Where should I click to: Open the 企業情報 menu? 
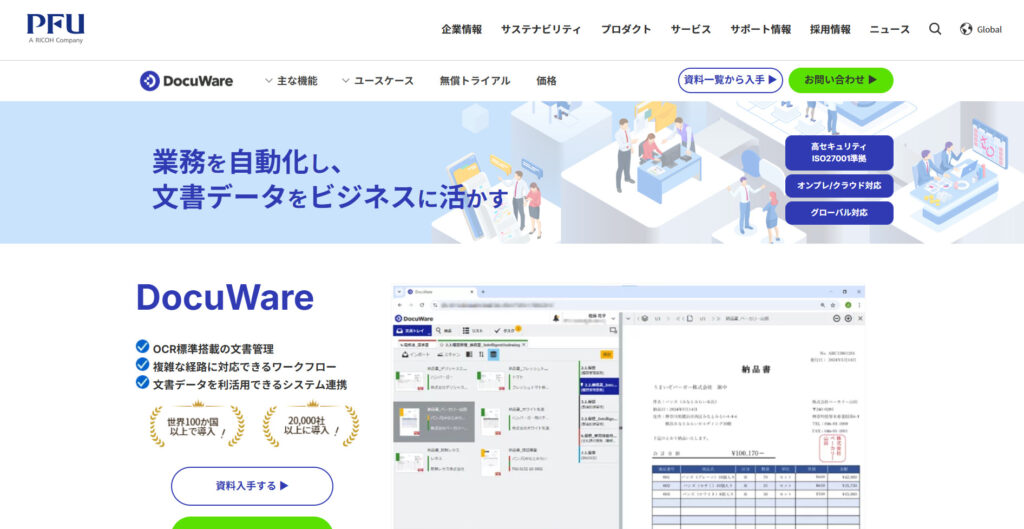click(462, 29)
